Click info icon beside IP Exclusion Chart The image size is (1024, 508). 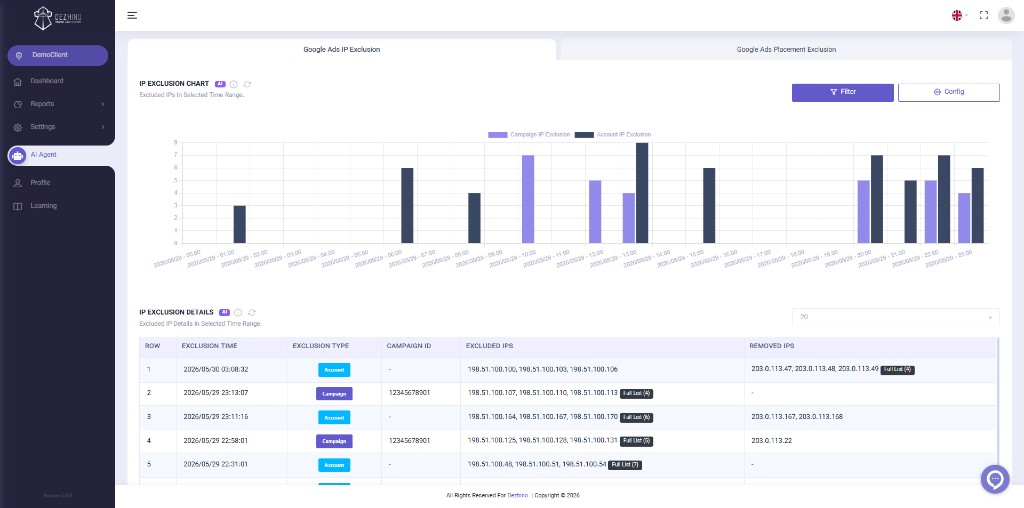point(233,84)
